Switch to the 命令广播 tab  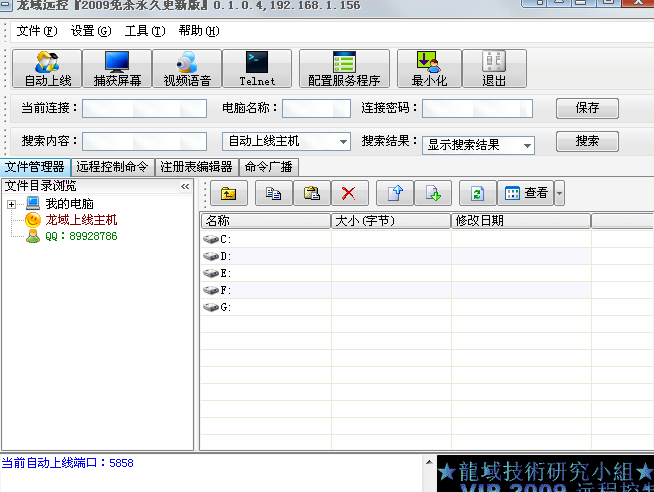[269, 167]
